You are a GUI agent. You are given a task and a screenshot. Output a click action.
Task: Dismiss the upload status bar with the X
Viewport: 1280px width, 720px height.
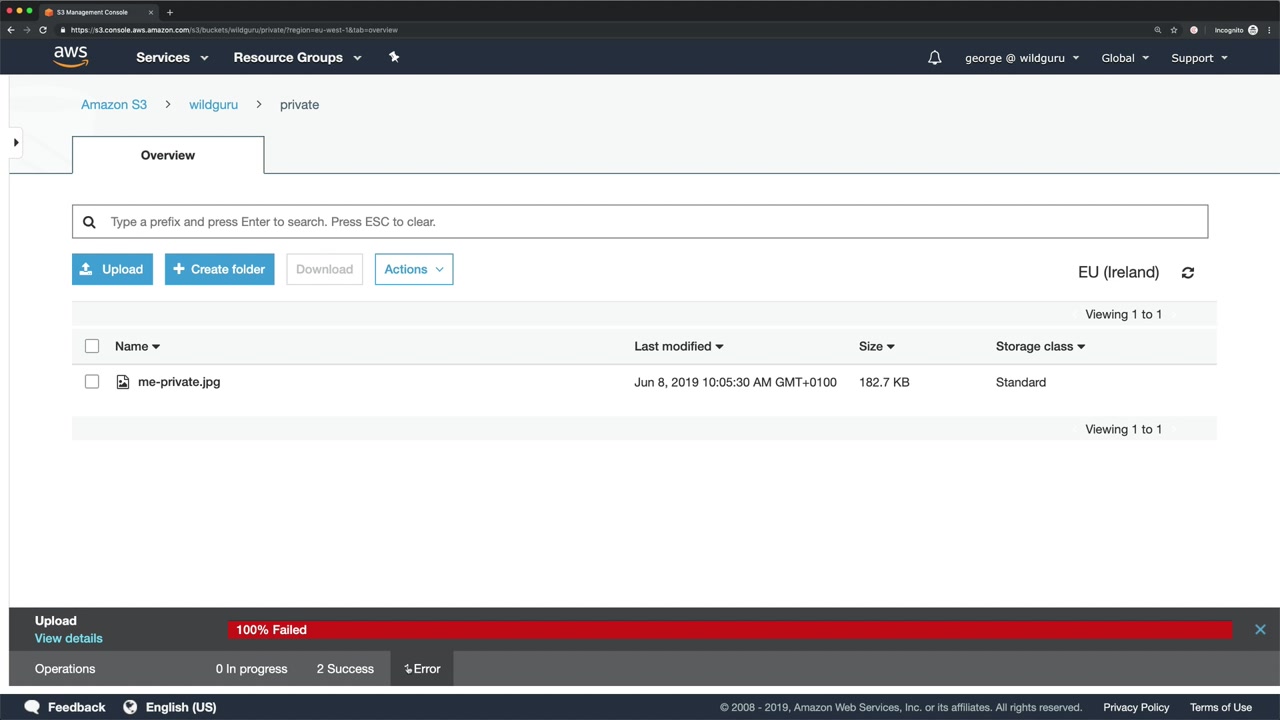click(x=1260, y=629)
